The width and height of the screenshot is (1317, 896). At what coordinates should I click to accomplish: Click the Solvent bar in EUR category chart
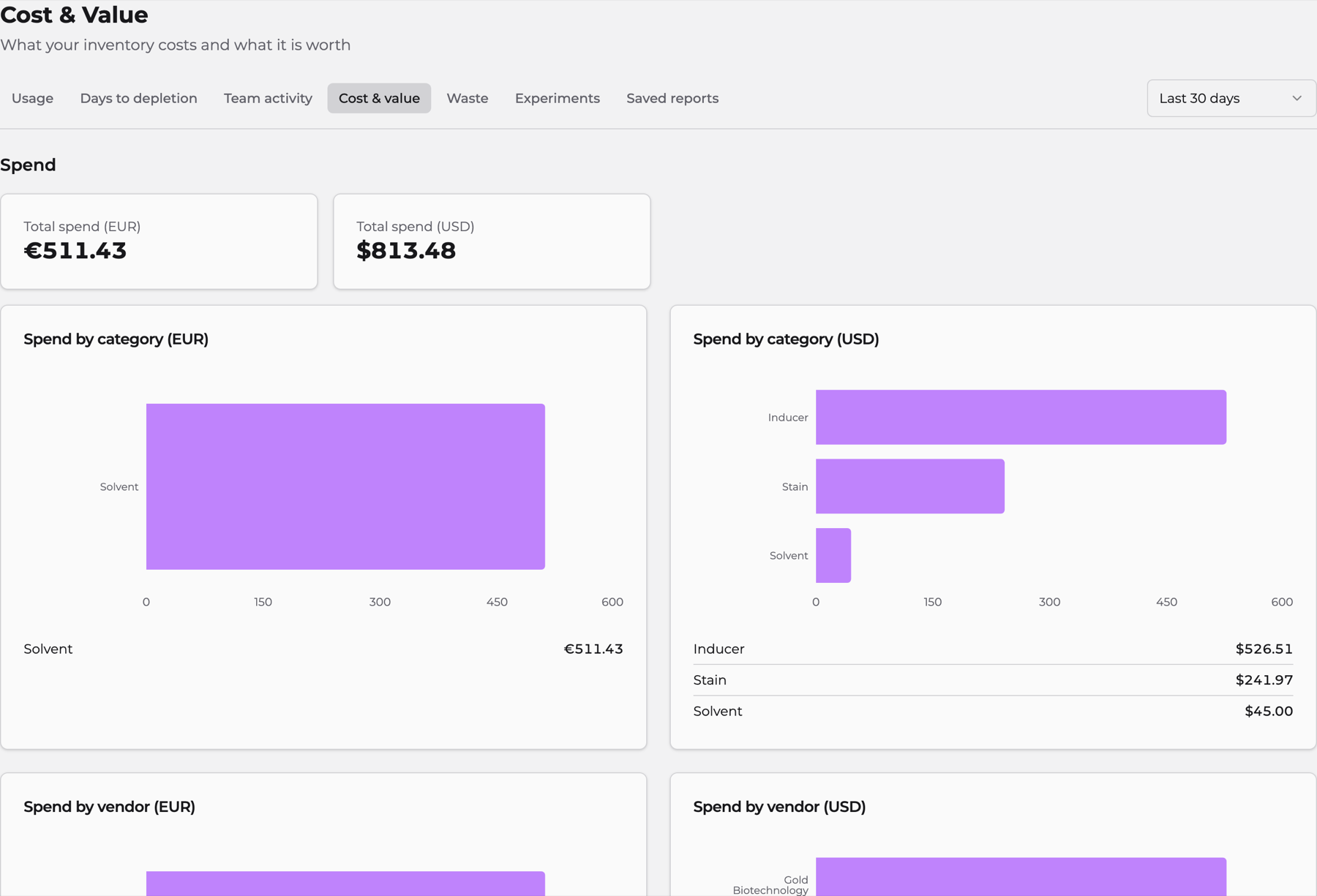[x=345, y=486]
